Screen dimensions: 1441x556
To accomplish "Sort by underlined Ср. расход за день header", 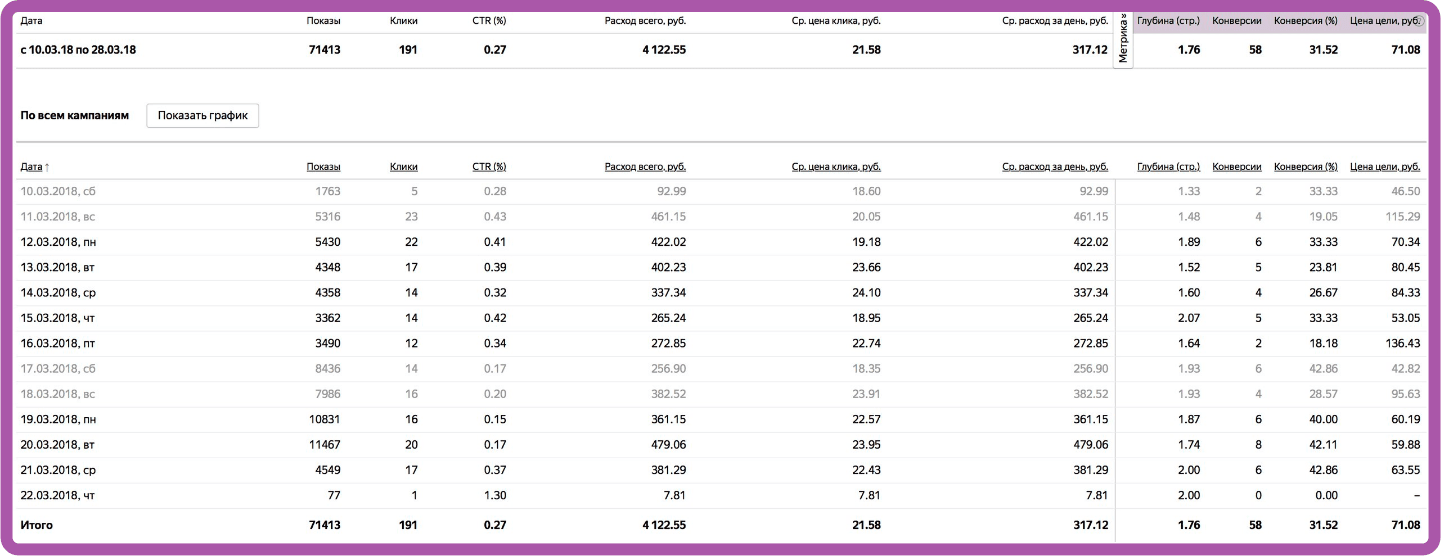I will (1055, 167).
